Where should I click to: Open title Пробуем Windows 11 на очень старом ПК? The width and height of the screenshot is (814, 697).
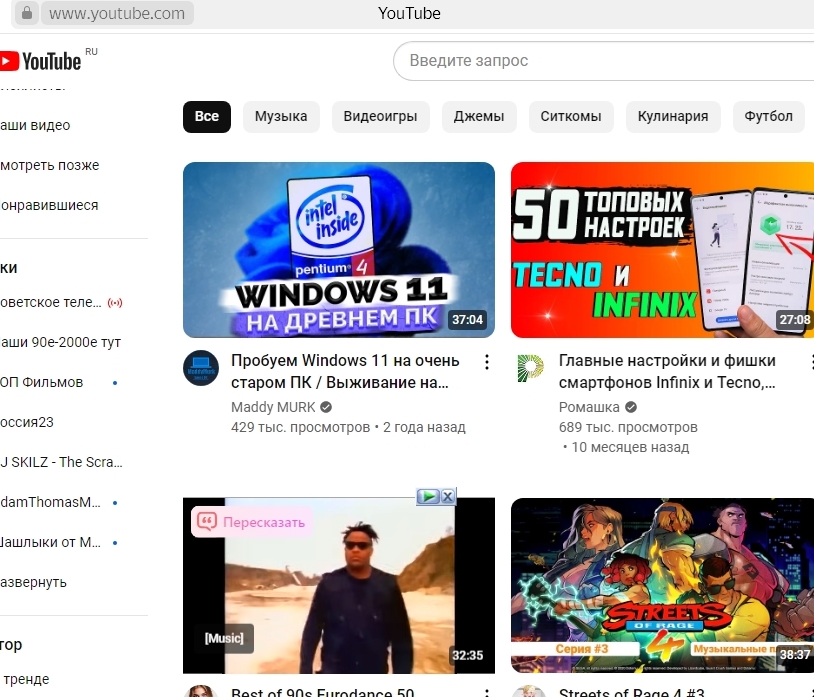click(x=345, y=371)
